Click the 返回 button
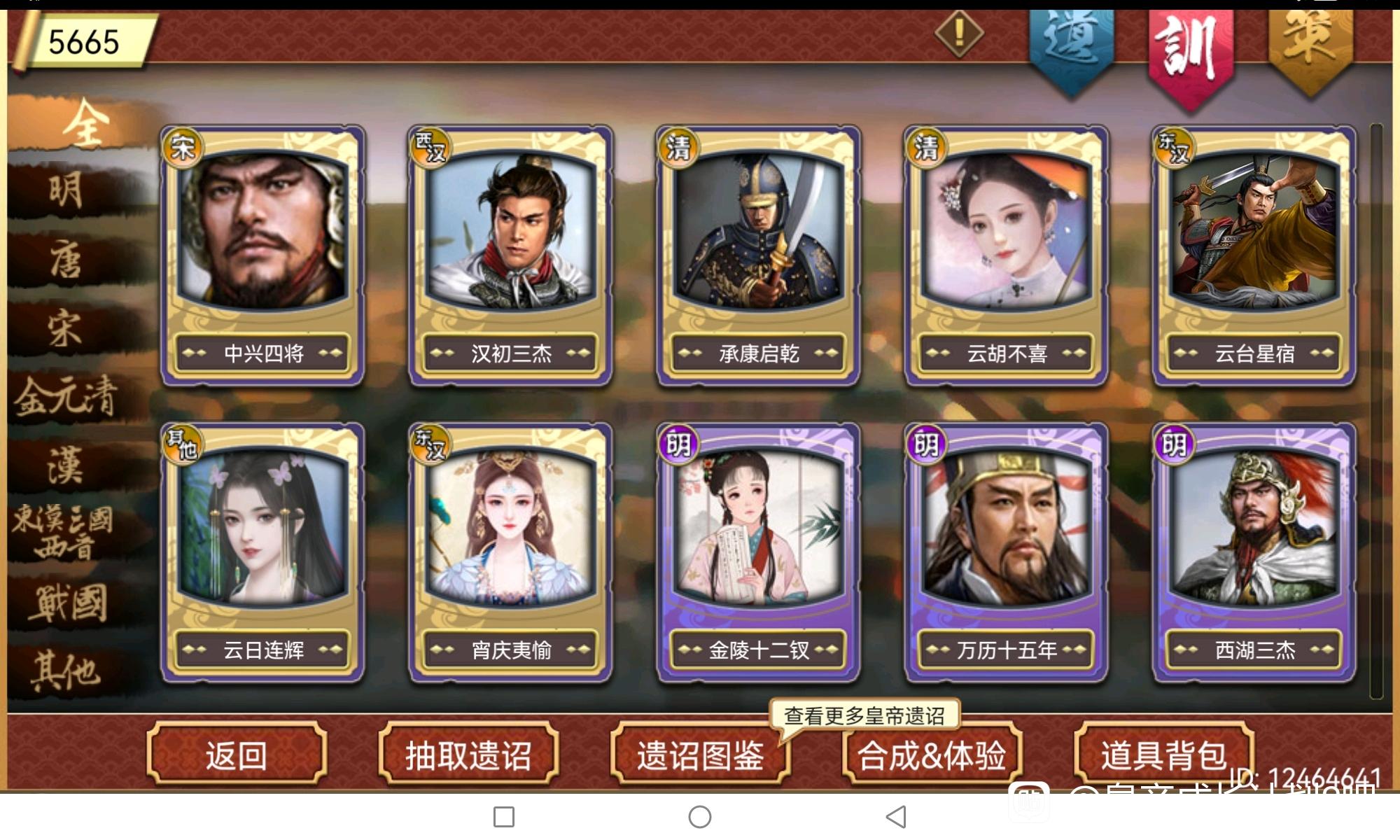 237,755
